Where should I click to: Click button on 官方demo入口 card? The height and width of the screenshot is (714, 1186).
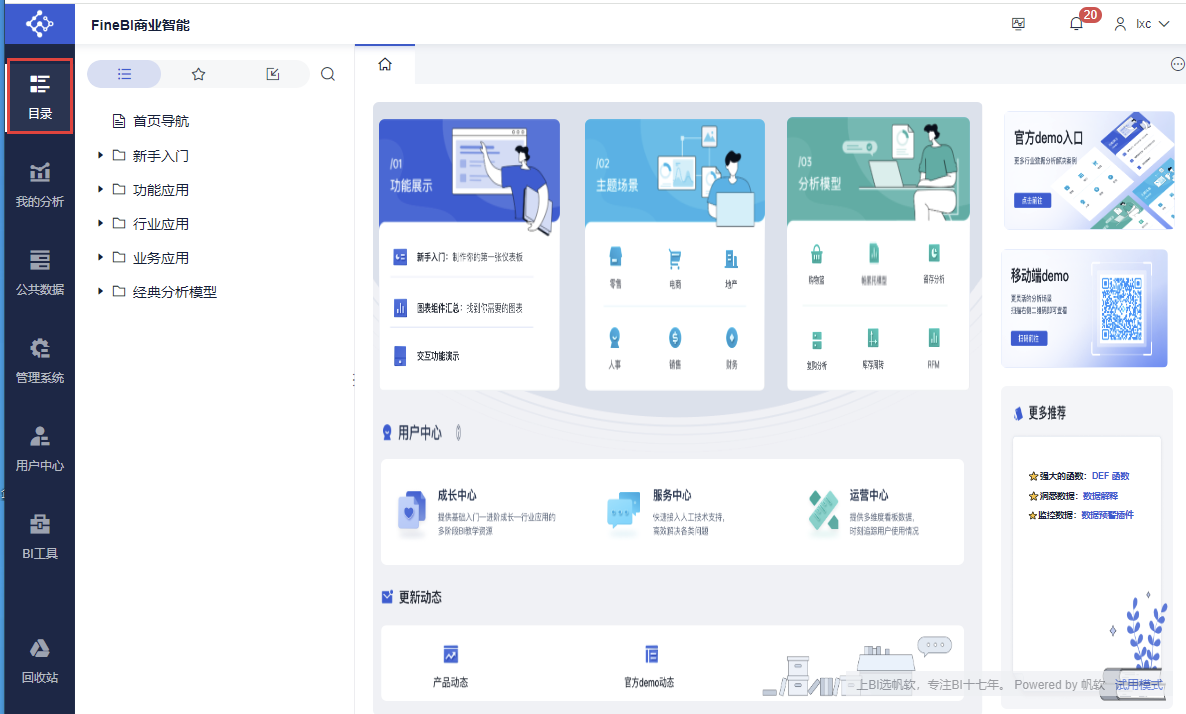(x=1032, y=200)
